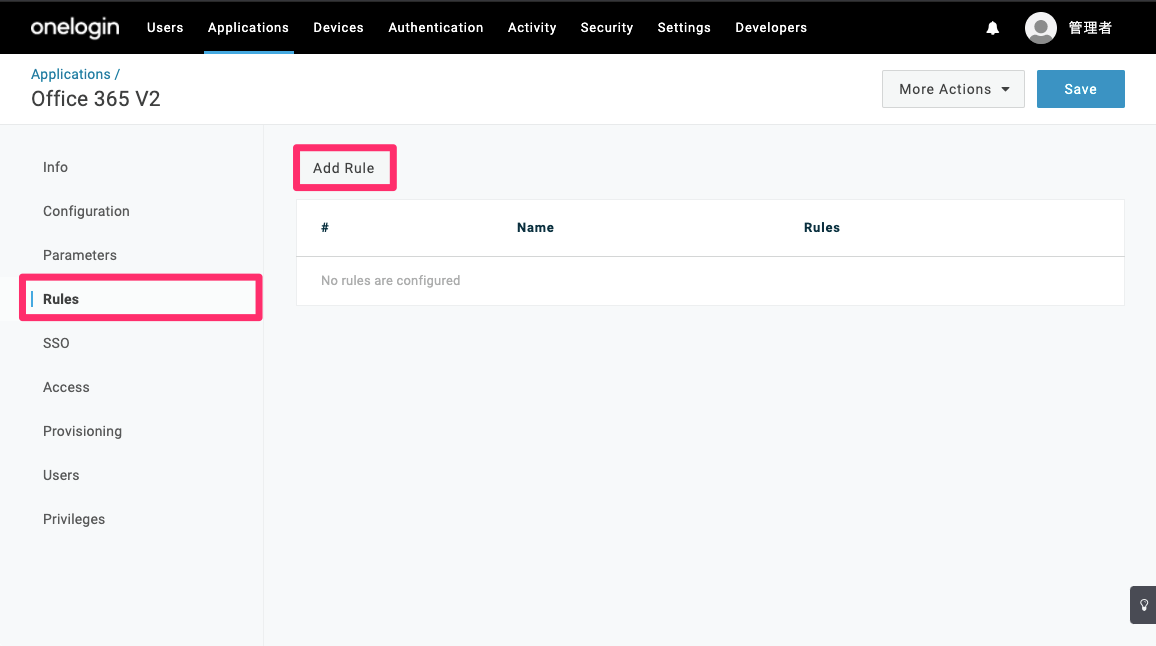Open the lightbulb help widget
The image size is (1156, 646).
tap(1143, 605)
